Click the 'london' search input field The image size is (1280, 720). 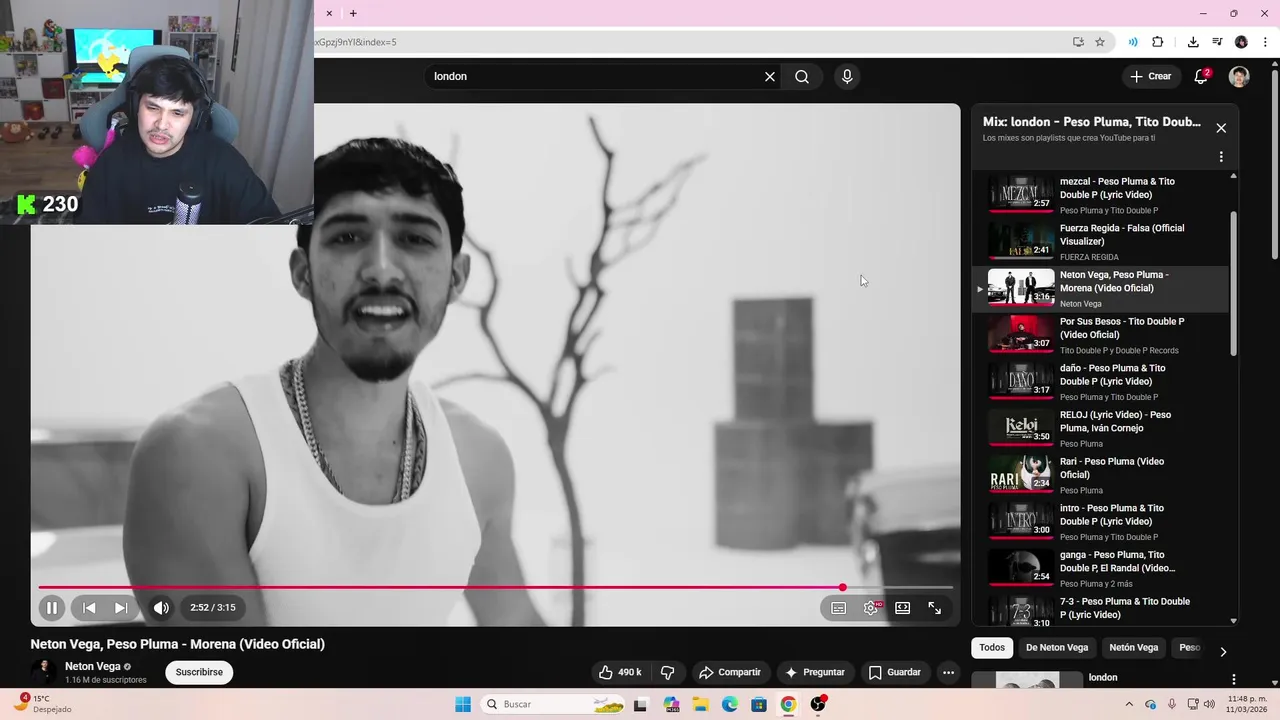pos(595,77)
